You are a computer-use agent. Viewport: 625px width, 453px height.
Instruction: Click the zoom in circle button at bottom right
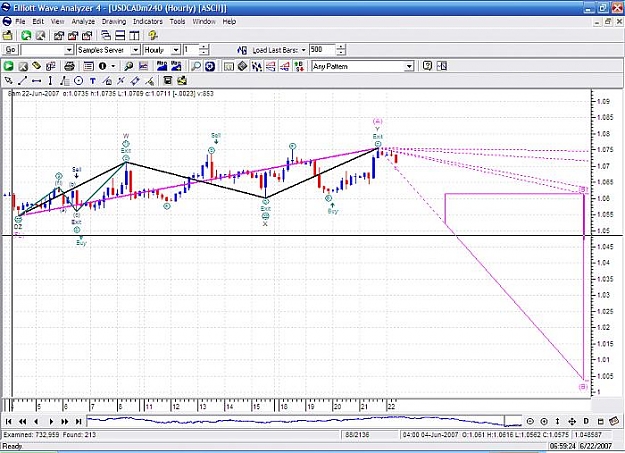tap(544, 421)
